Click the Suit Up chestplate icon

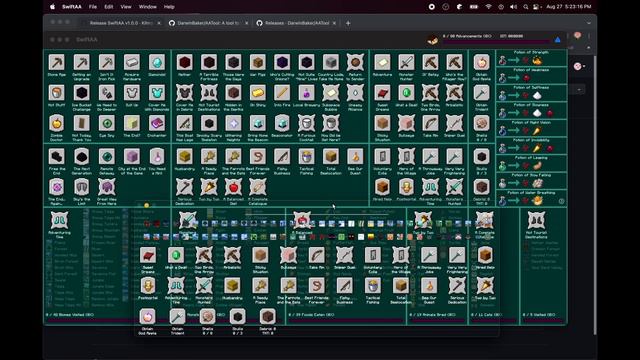coord(132,93)
